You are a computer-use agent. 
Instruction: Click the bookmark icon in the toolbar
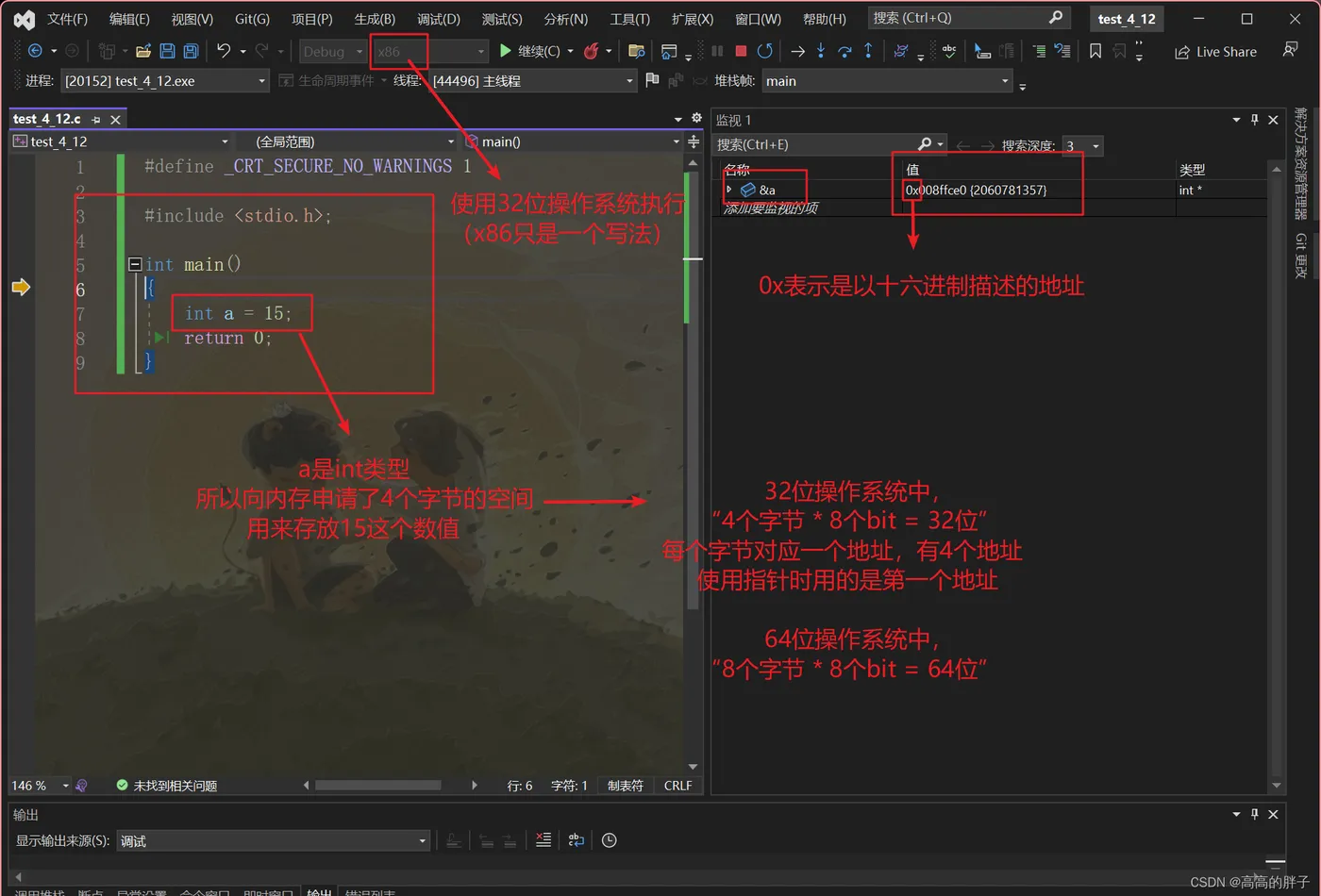(1095, 51)
